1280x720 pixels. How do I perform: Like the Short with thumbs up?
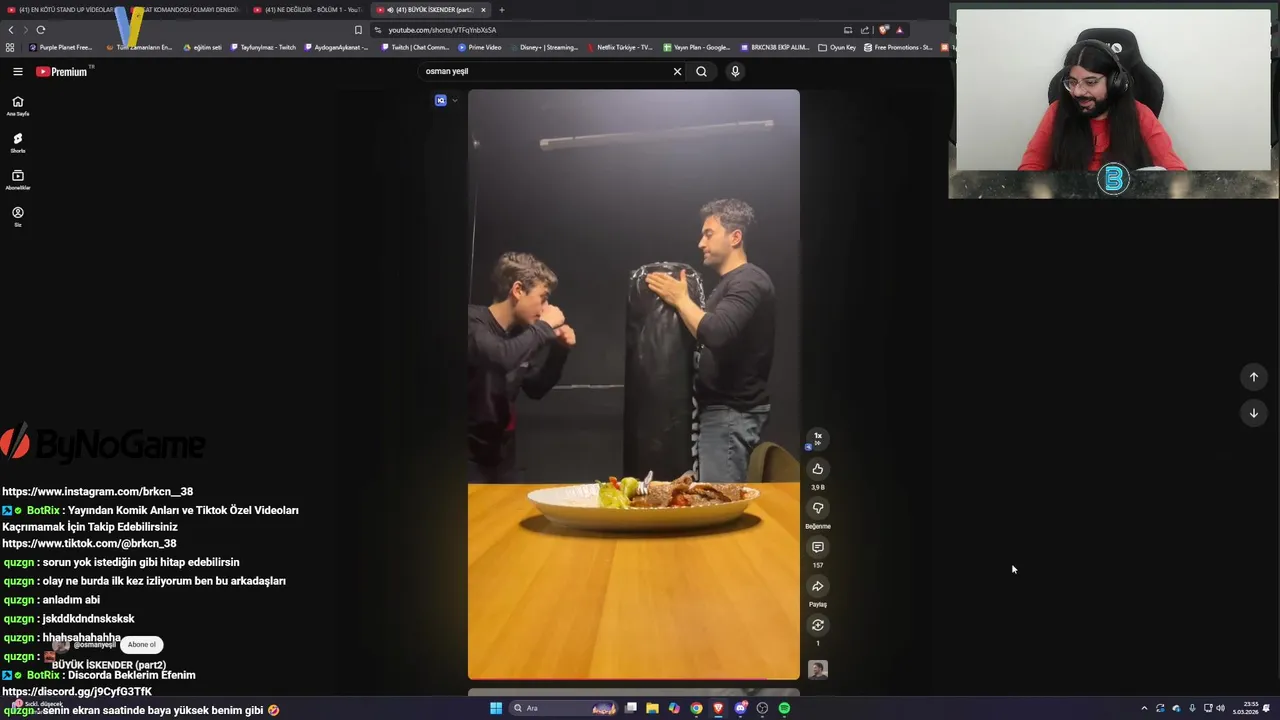coord(818,469)
